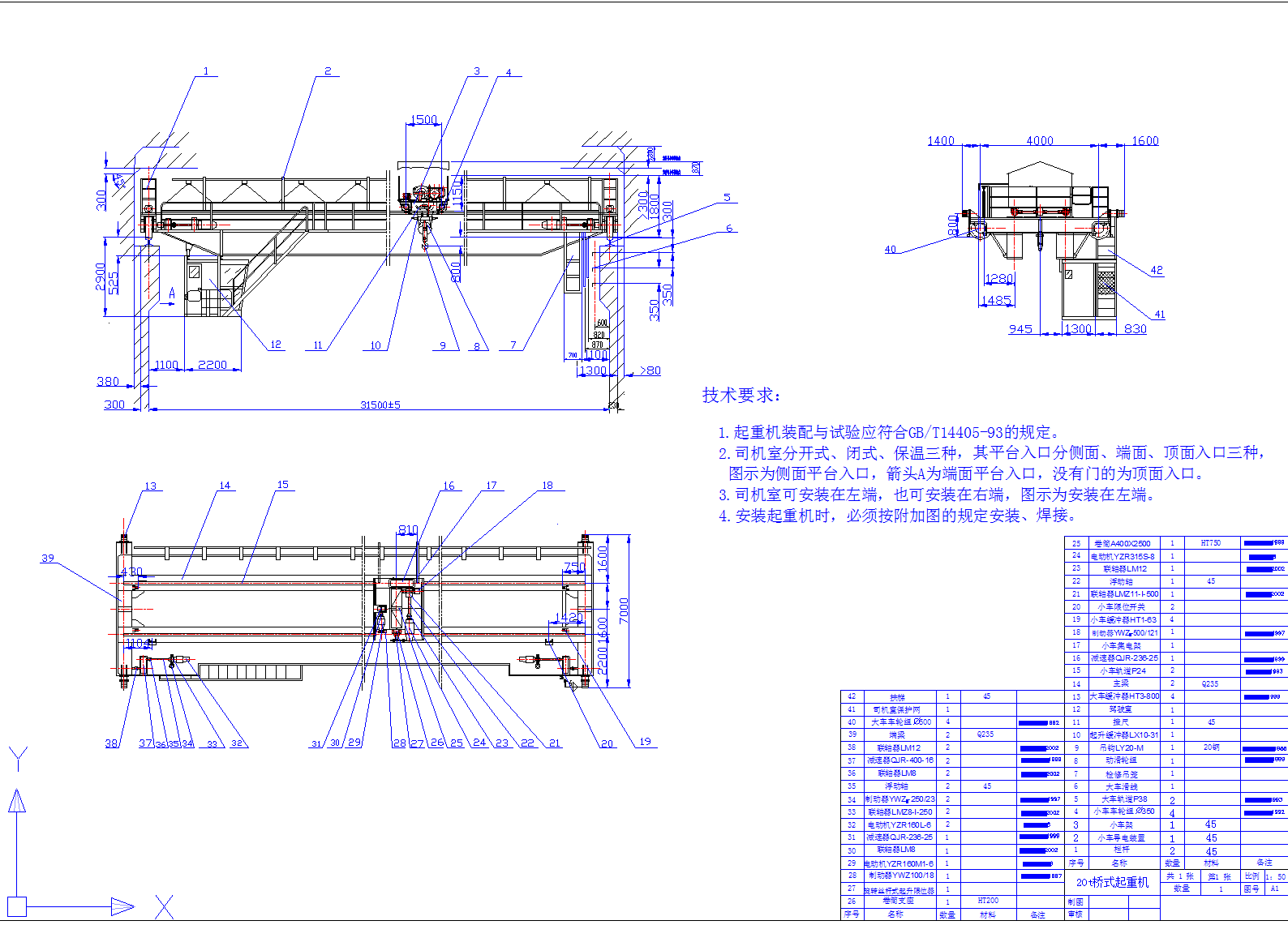Select the parts list cell 小车轨道P24
1288x925 pixels.
click(x=1123, y=670)
